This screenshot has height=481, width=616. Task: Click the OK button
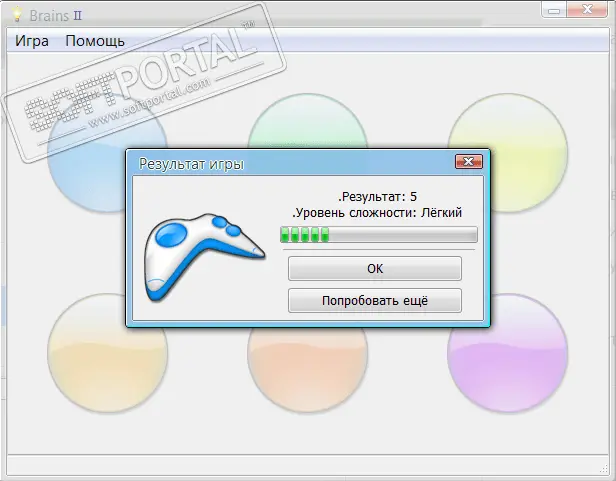(375, 268)
